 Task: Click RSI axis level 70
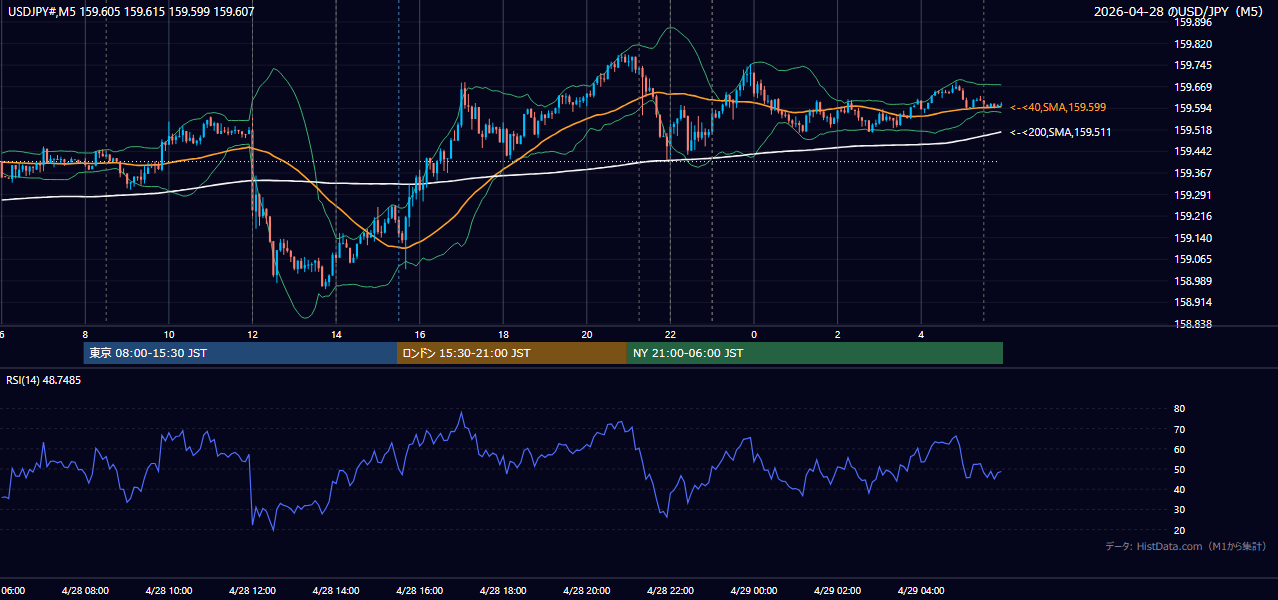pos(1180,429)
